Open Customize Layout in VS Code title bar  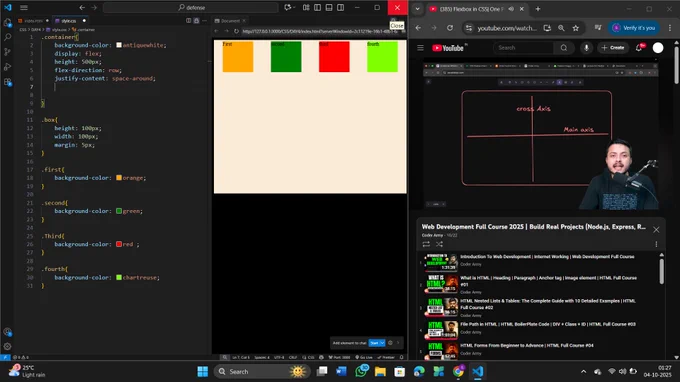tap(306, 7)
